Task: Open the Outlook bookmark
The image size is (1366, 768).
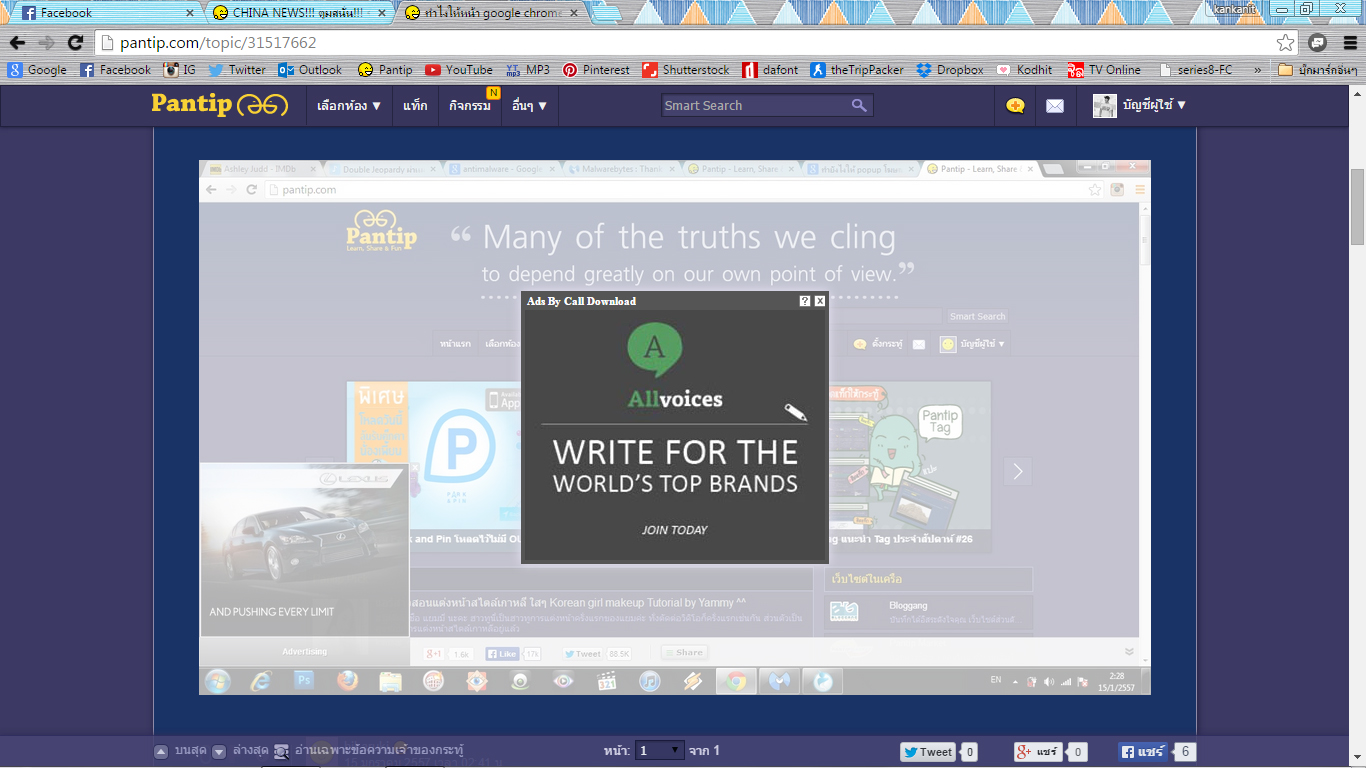Action: point(310,70)
